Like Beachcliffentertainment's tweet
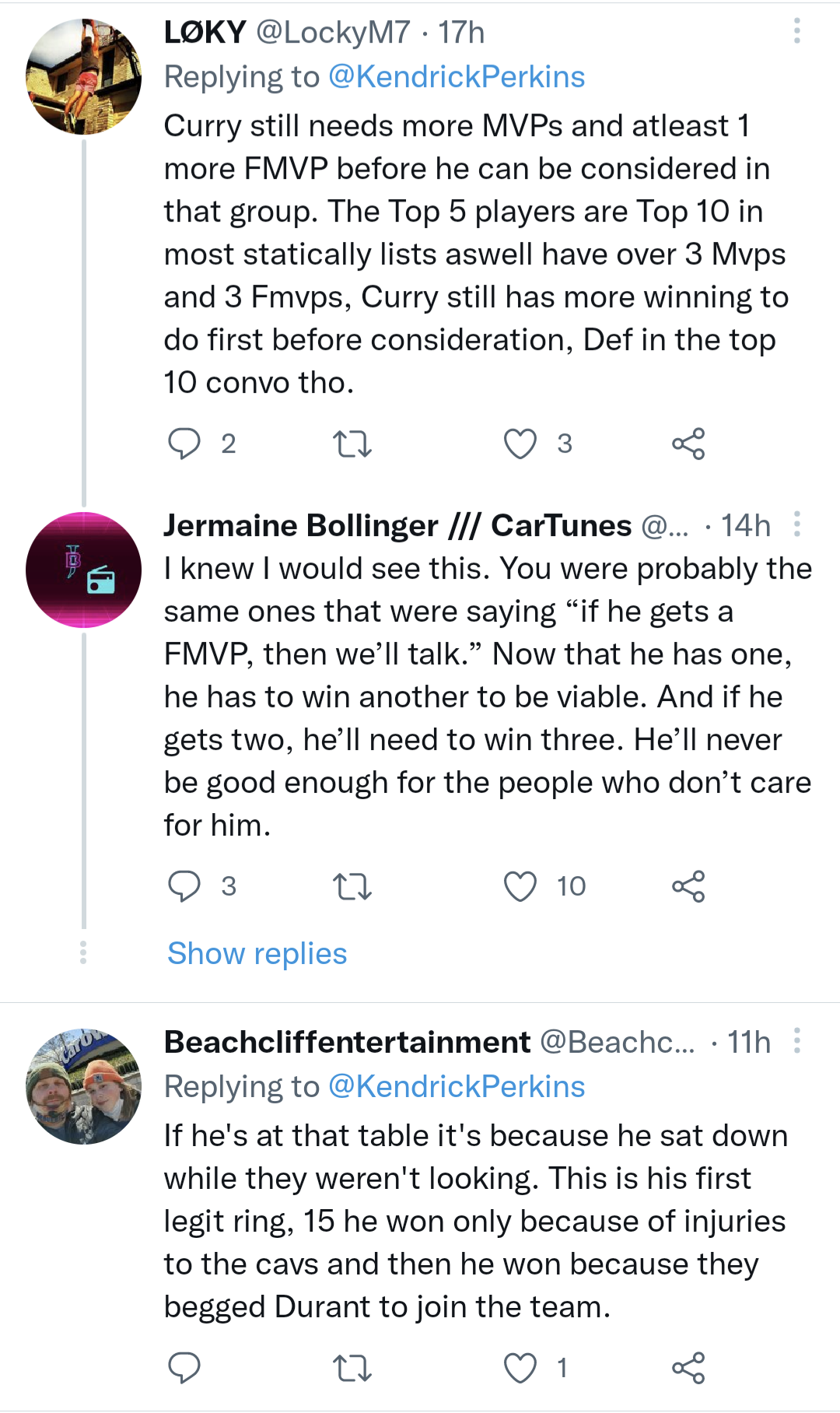 click(x=520, y=1368)
